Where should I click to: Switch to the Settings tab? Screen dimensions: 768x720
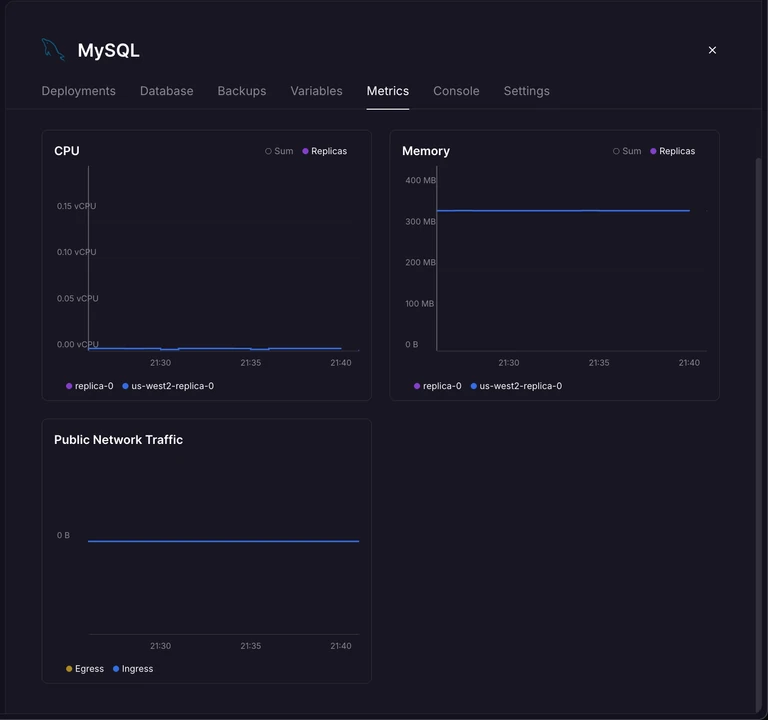click(x=527, y=91)
